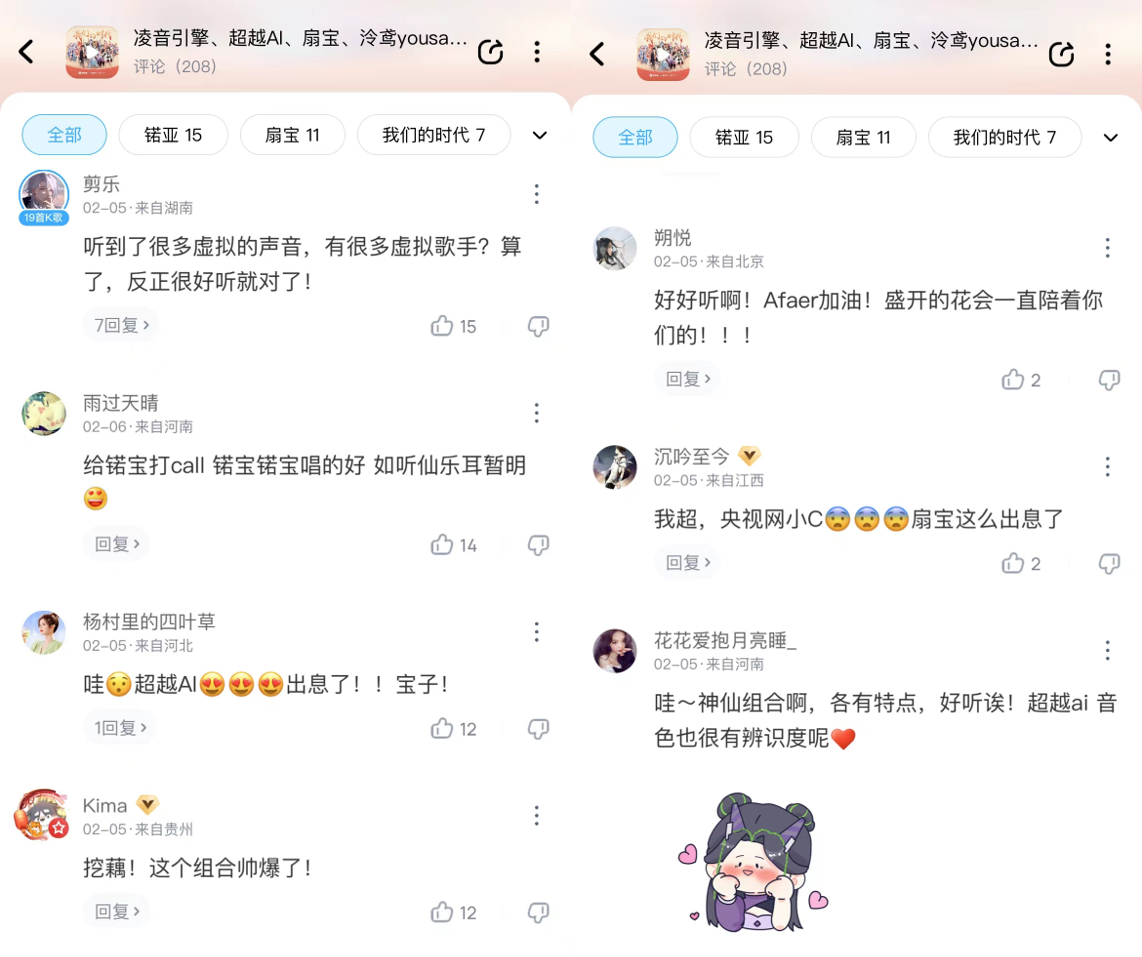Open the three-dot menu on 朔悦's comment

pyautogui.click(x=1108, y=248)
